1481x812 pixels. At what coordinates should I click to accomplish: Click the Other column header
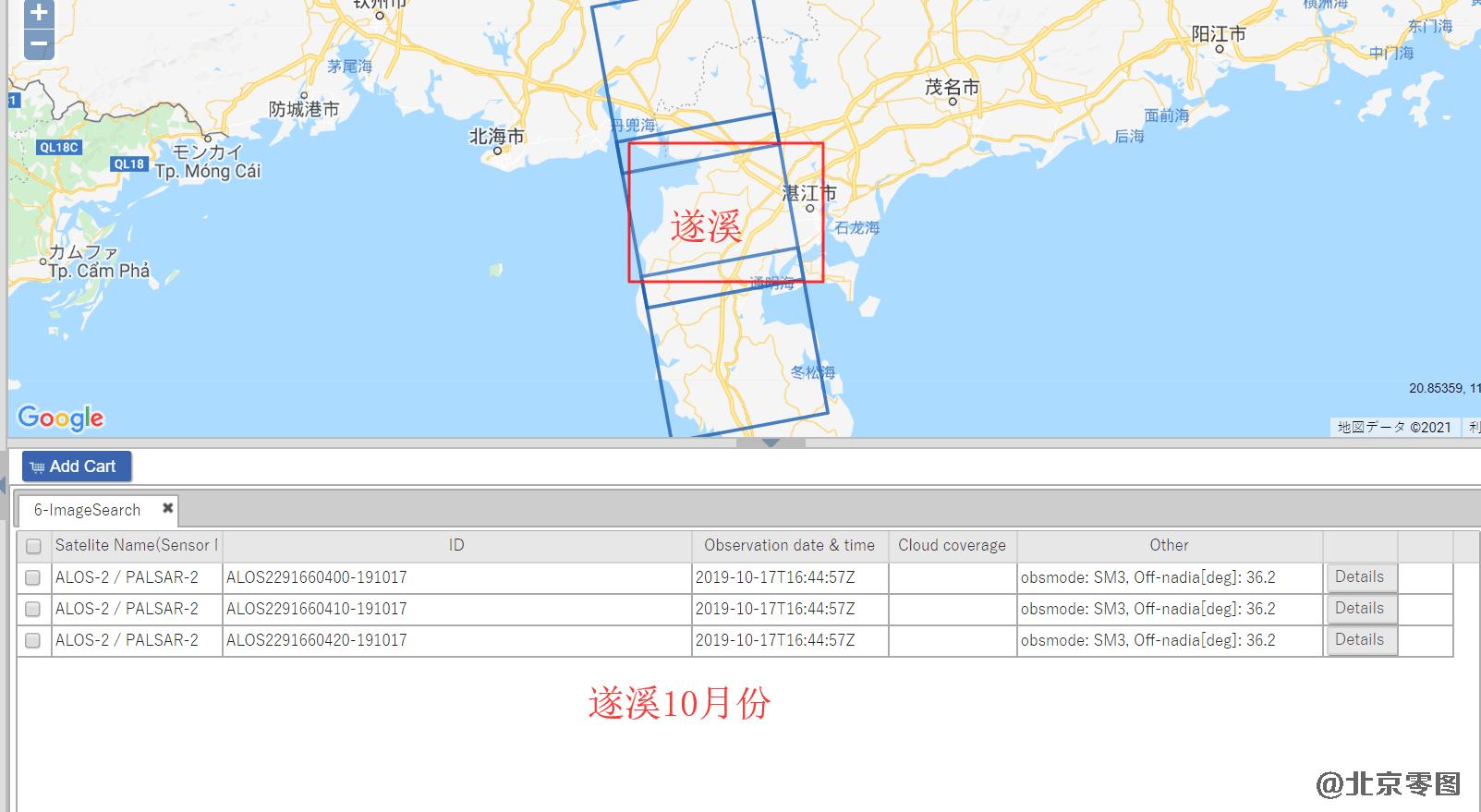click(1169, 546)
